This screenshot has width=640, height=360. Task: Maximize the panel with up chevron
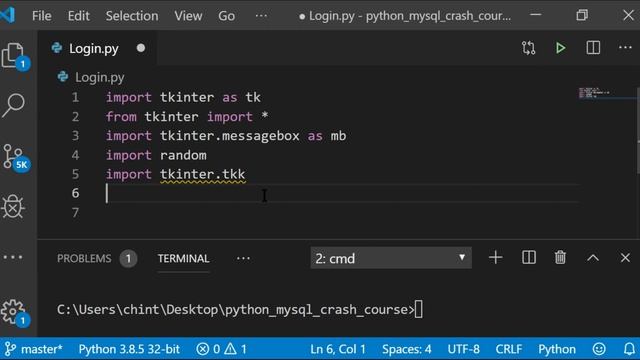(593, 258)
